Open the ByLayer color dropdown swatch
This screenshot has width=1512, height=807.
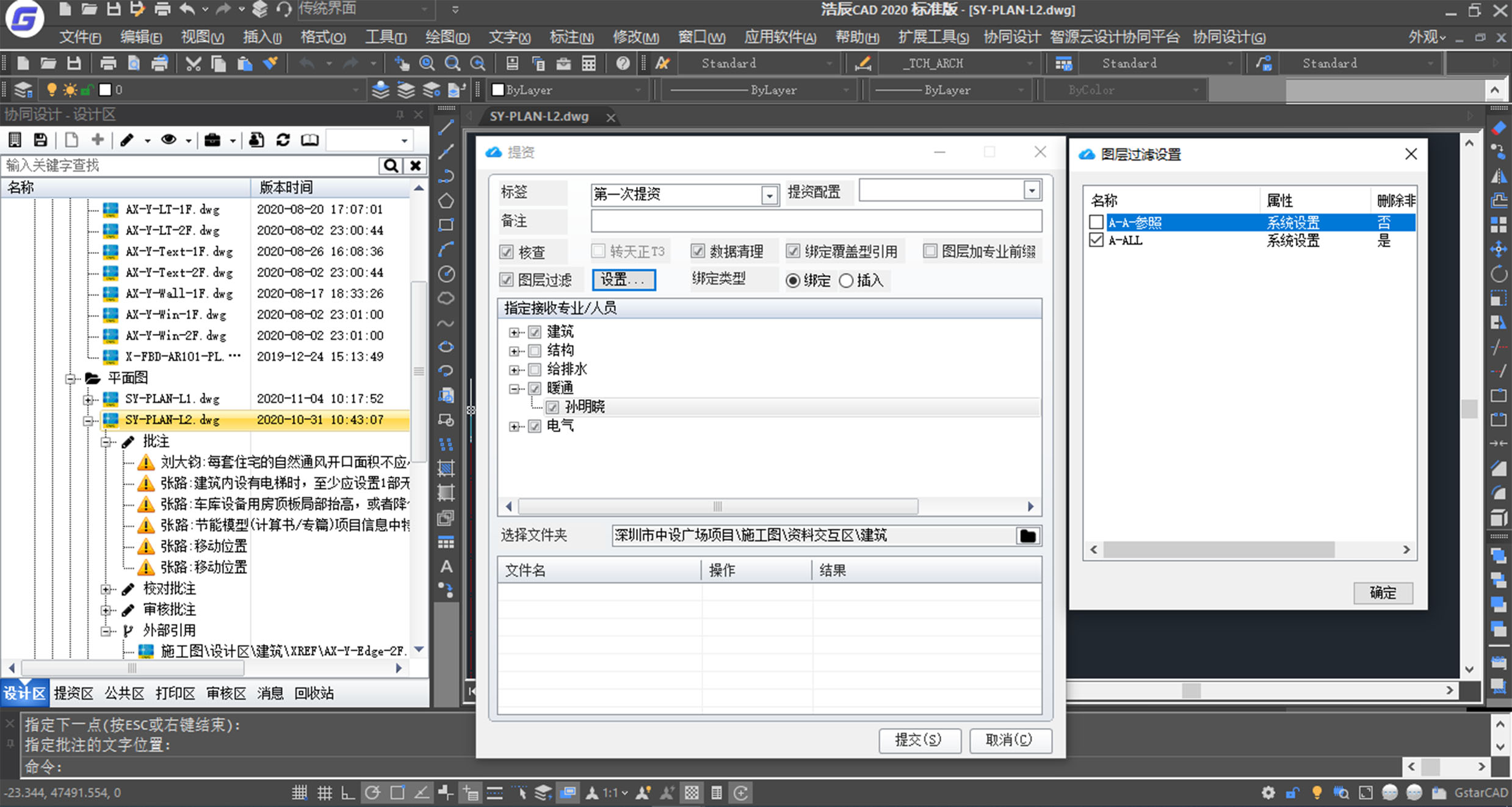tap(498, 90)
